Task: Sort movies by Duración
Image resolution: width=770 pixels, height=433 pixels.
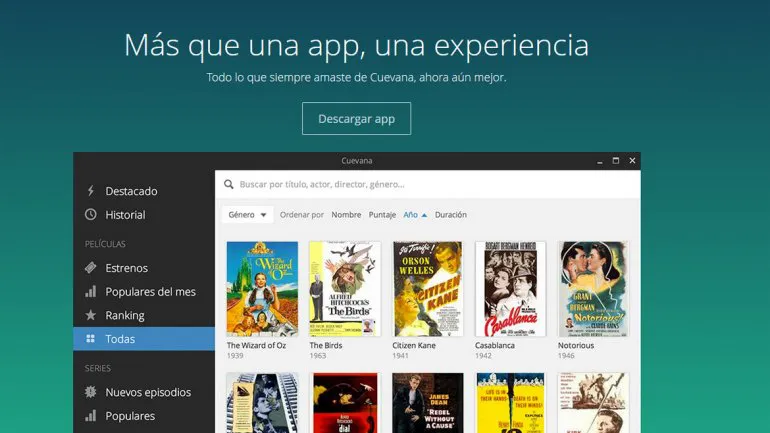Action: (451, 215)
